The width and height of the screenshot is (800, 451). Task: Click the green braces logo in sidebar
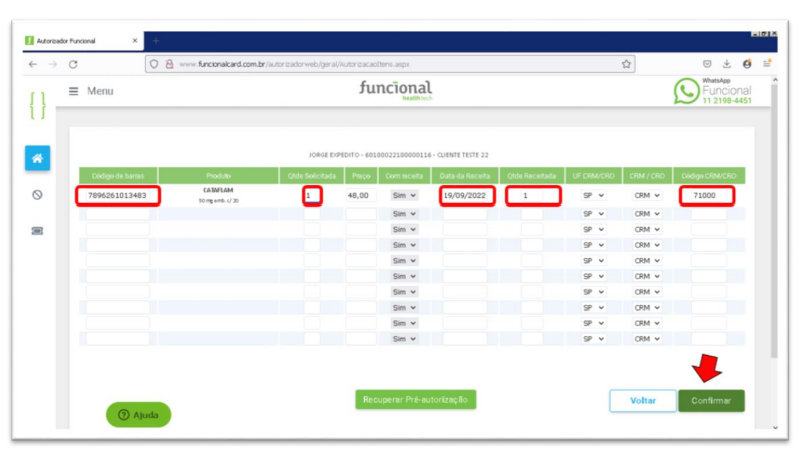click(38, 106)
